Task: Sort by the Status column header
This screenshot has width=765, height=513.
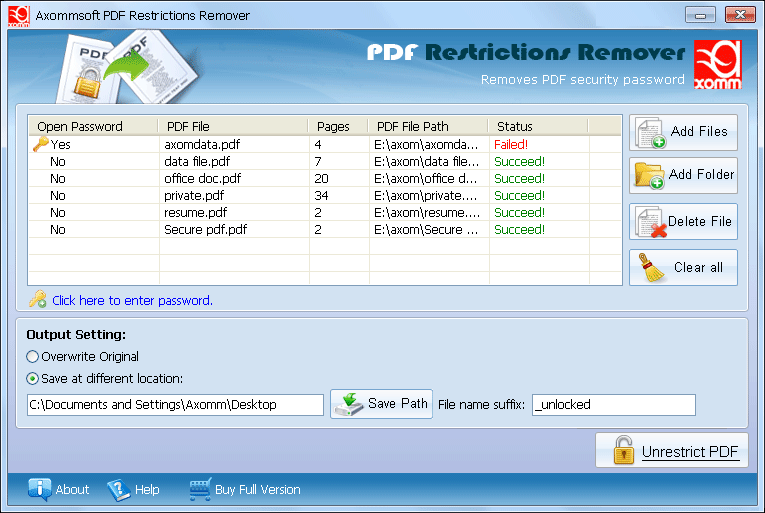Action: pyautogui.click(x=538, y=126)
